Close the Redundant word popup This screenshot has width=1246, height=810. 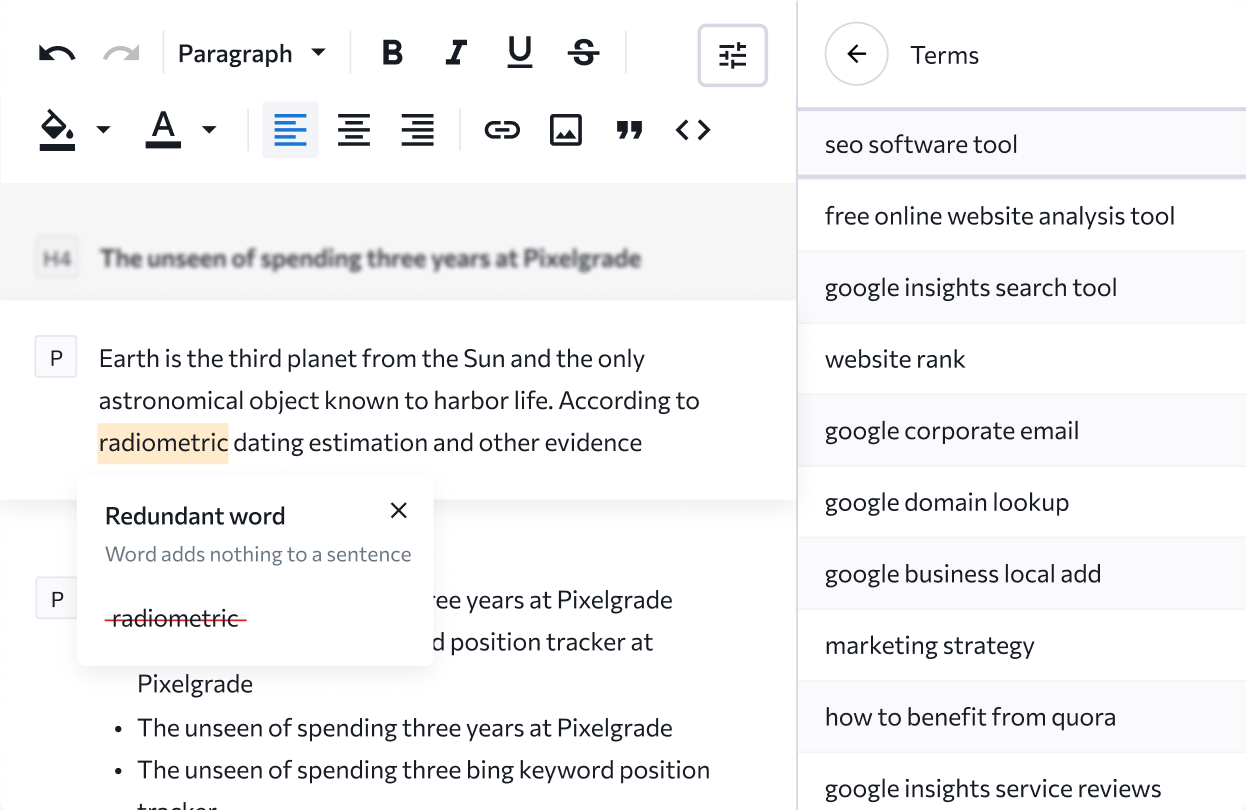(x=399, y=511)
